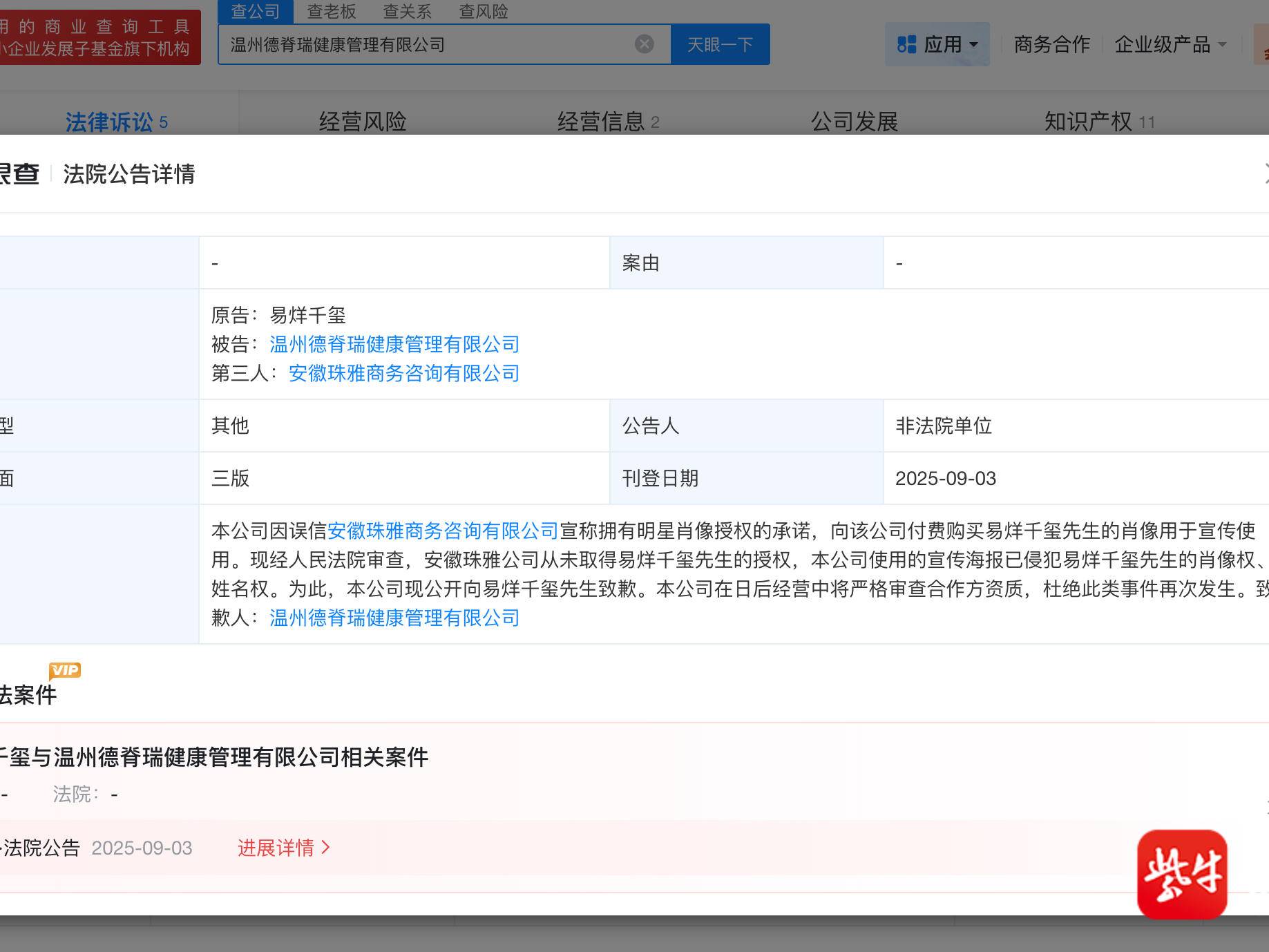Click the red 商业查询工具 banner
Viewport: 1269px width, 952px height.
point(99,38)
